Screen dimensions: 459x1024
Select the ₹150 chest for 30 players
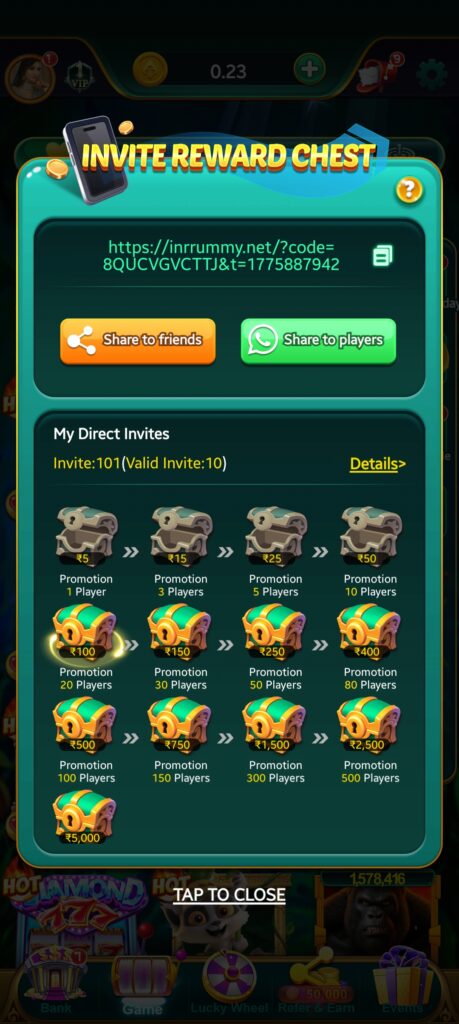pos(181,632)
